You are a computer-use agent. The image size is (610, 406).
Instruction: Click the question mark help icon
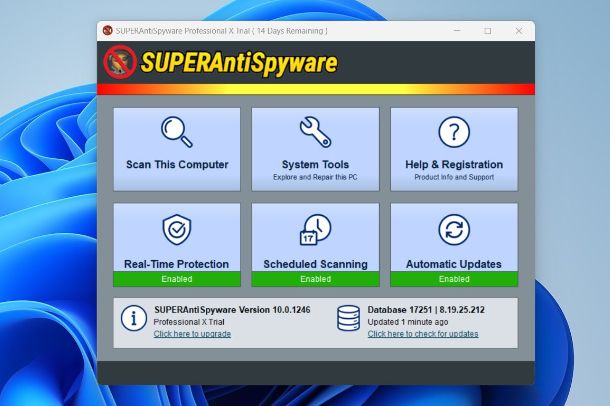point(454,132)
